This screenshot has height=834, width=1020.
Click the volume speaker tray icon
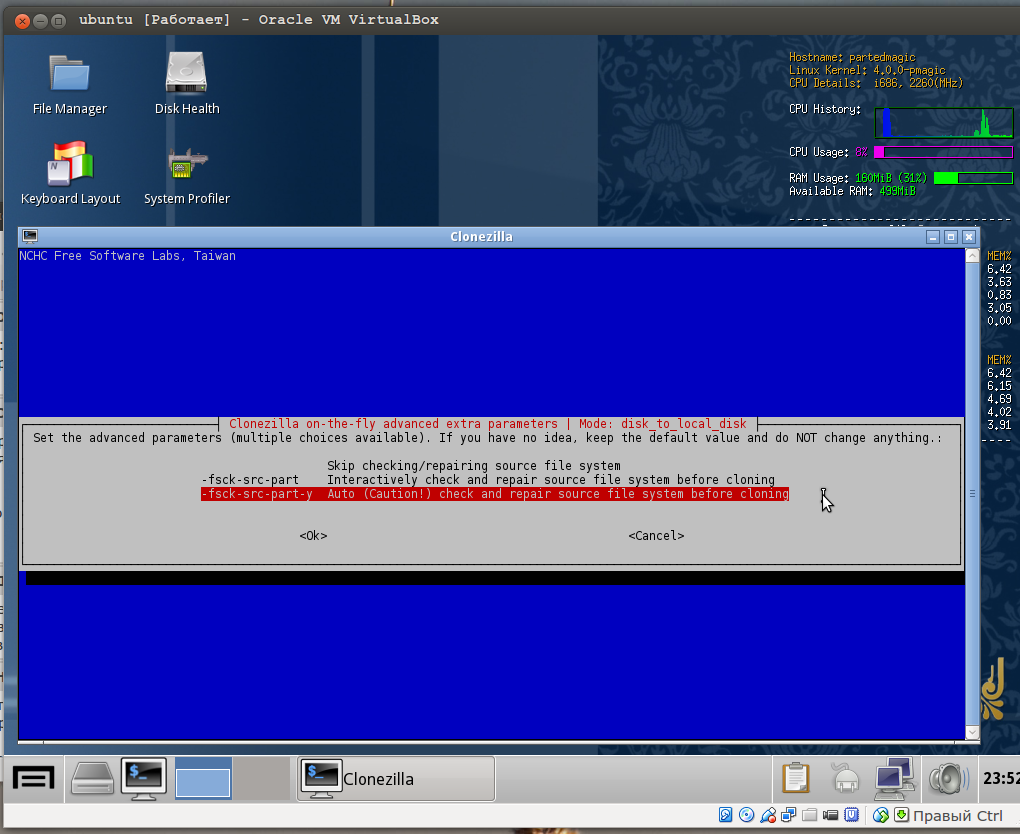tap(945, 778)
